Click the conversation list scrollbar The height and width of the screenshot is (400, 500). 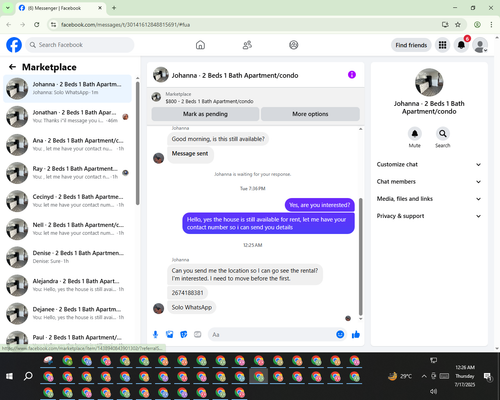[x=137, y=143]
